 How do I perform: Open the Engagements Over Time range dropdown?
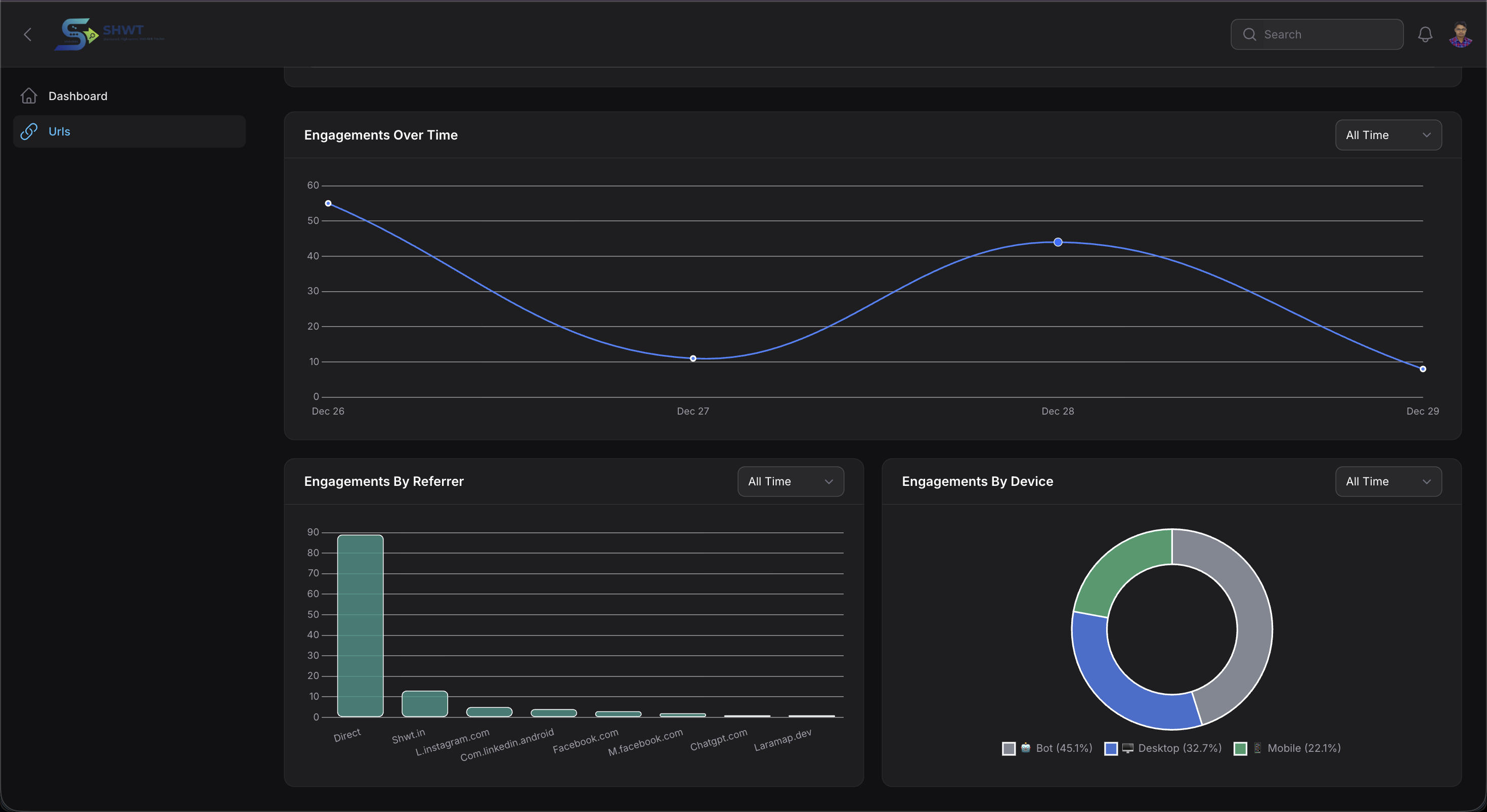tap(1388, 135)
